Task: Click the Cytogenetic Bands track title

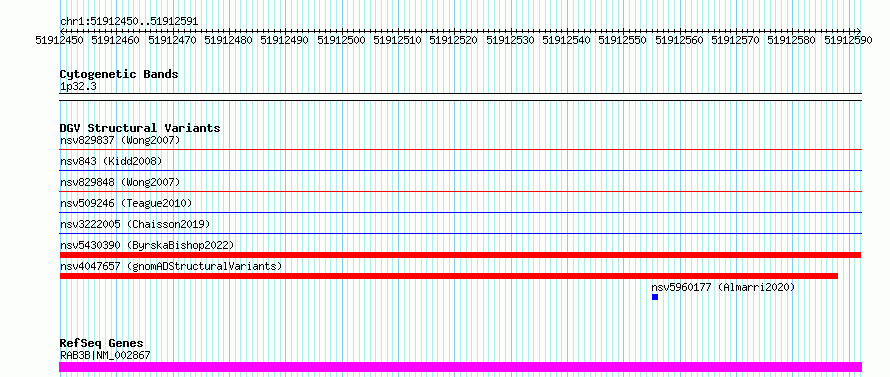Action: click(x=119, y=74)
